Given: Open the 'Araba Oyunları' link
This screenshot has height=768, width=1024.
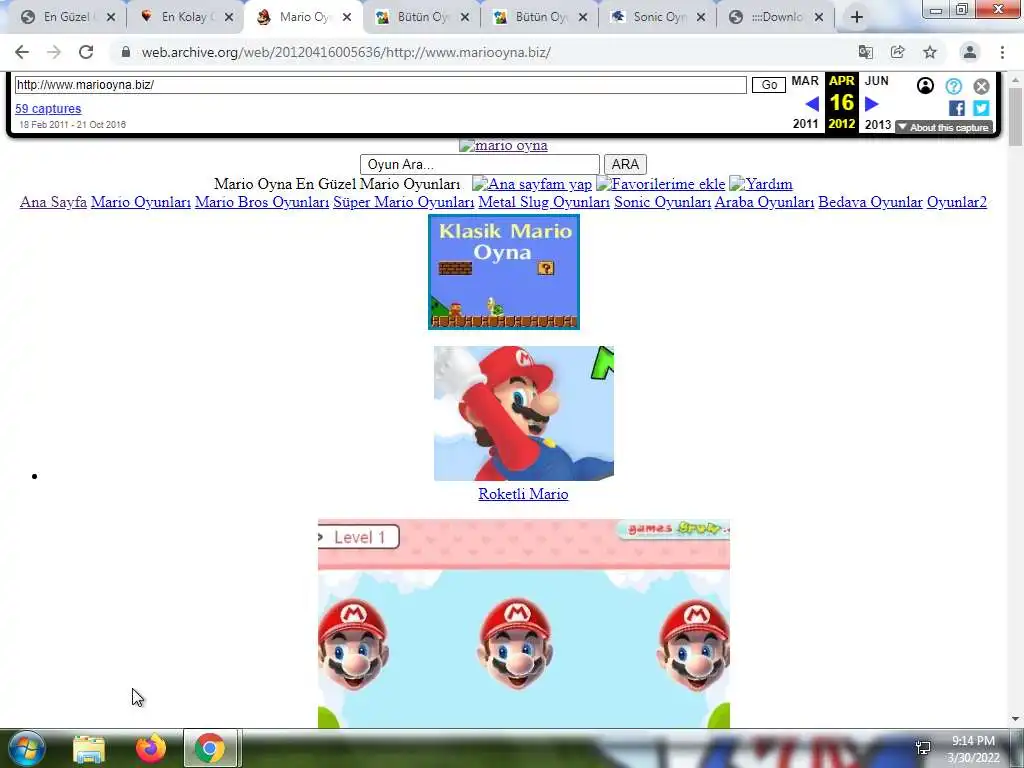Looking at the screenshot, I should (764, 202).
